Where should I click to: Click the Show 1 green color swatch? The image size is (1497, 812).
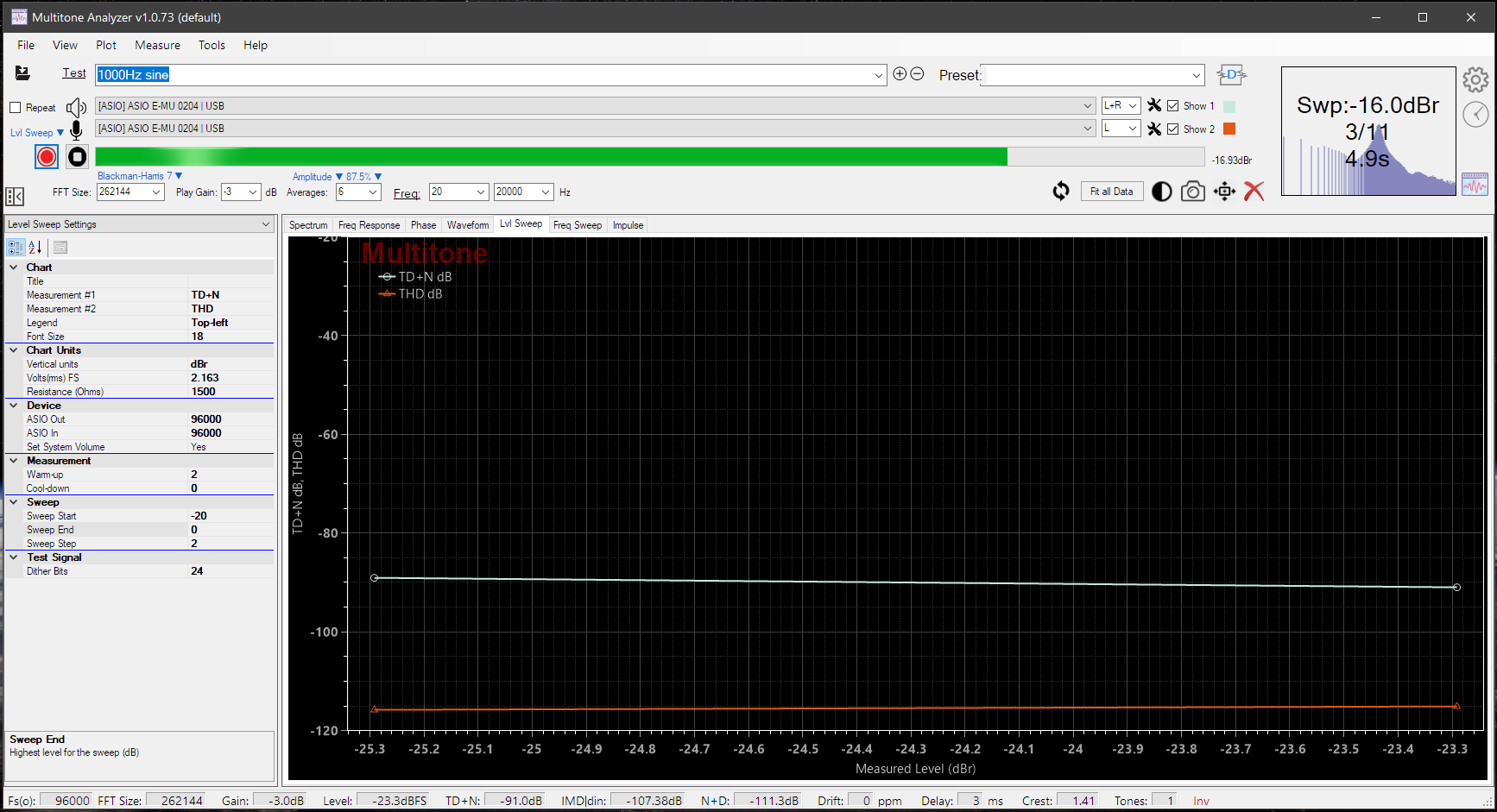(1229, 106)
